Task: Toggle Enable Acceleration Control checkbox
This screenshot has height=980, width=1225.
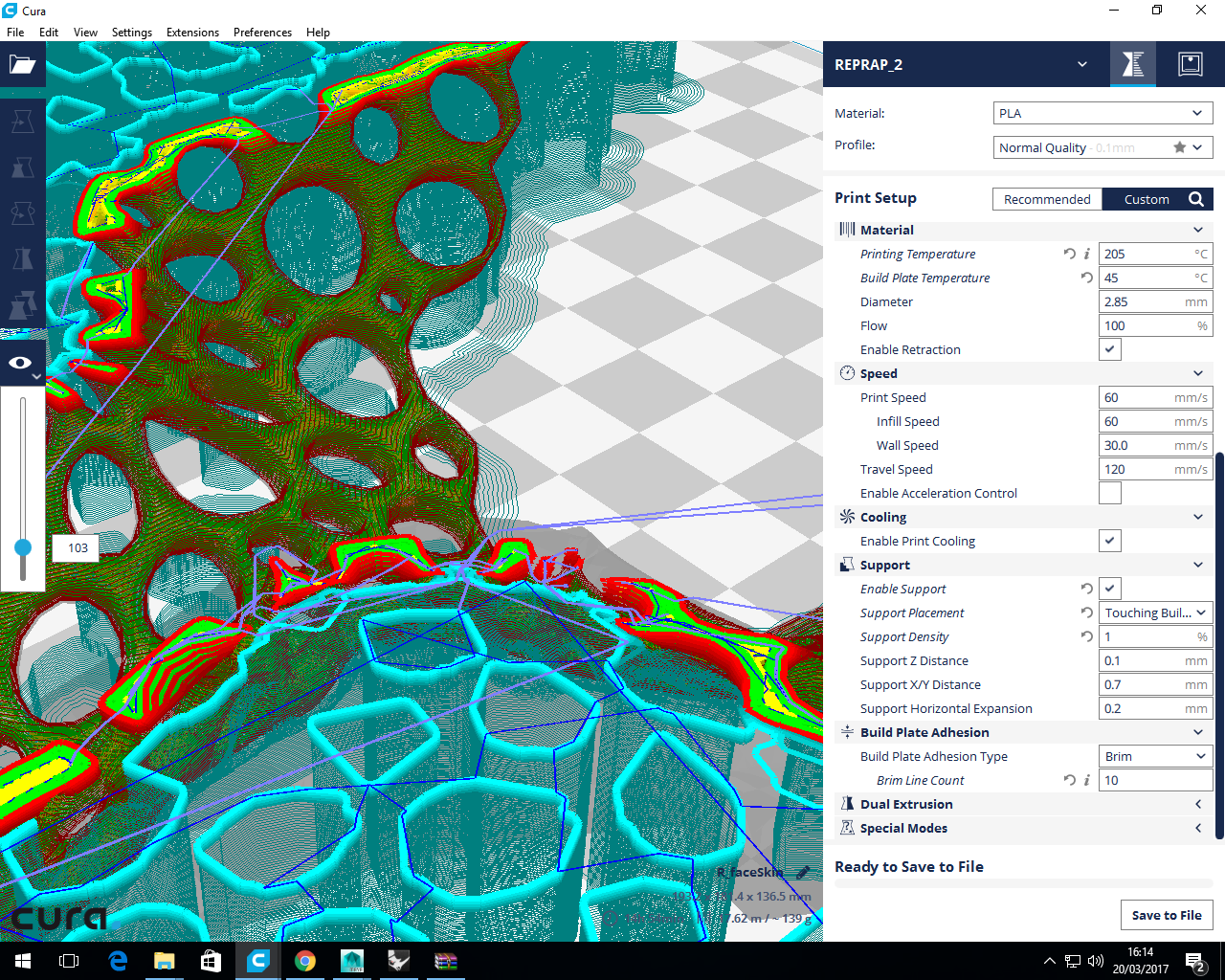Action: tap(1110, 493)
